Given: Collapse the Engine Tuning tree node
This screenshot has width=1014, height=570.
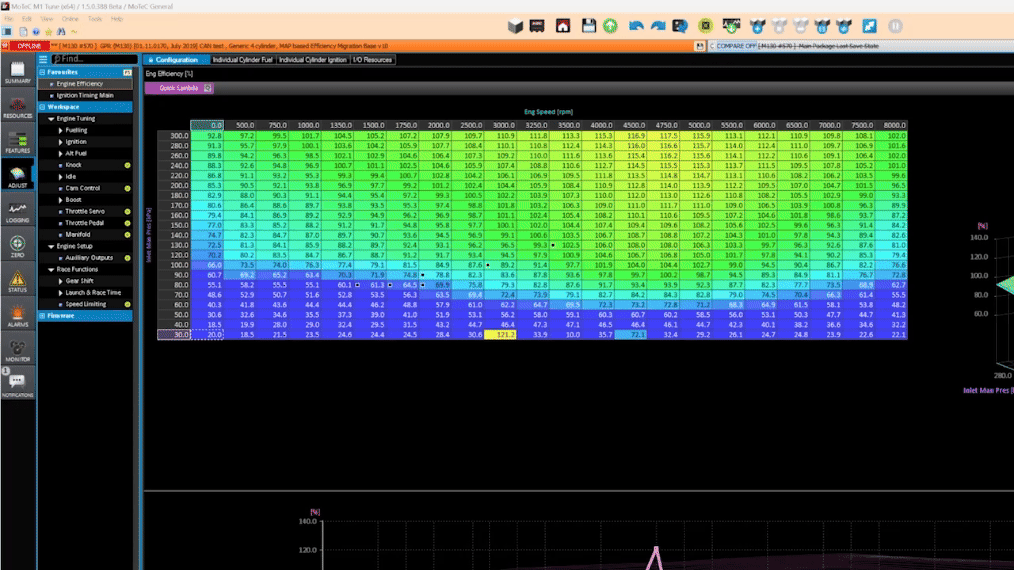Looking at the screenshot, I should point(51,119).
